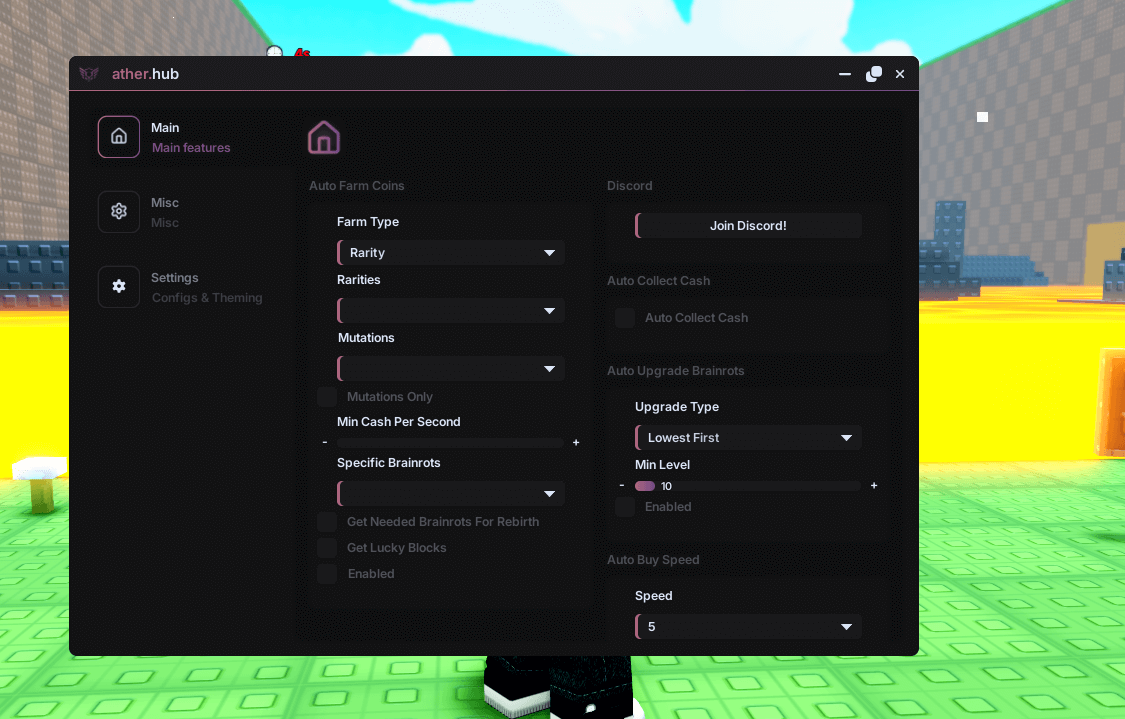Enable Get Needed Brainrots For Rebirth
1125x719 pixels.
(327, 522)
